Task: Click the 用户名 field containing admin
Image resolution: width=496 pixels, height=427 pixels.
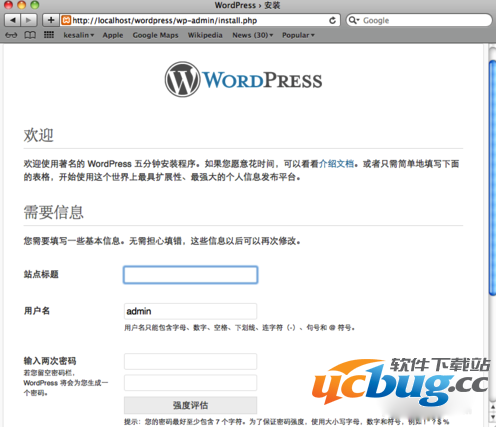Action: (x=191, y=311)
